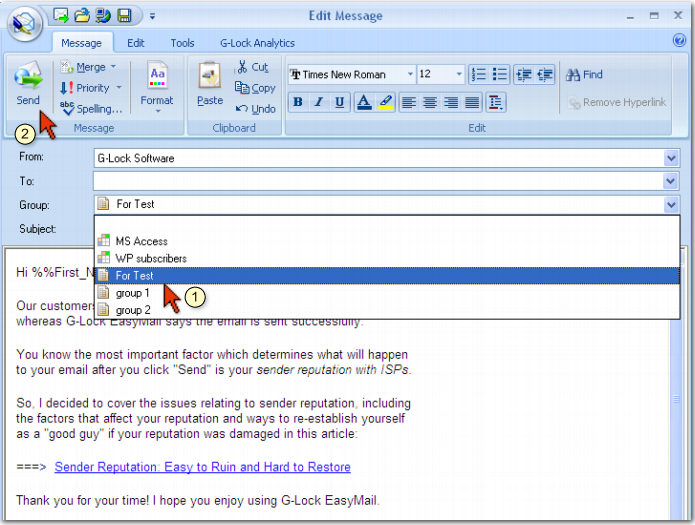This screenshot has height=525, width=695.
Task: Insert bulleted list
Action: 500,74
